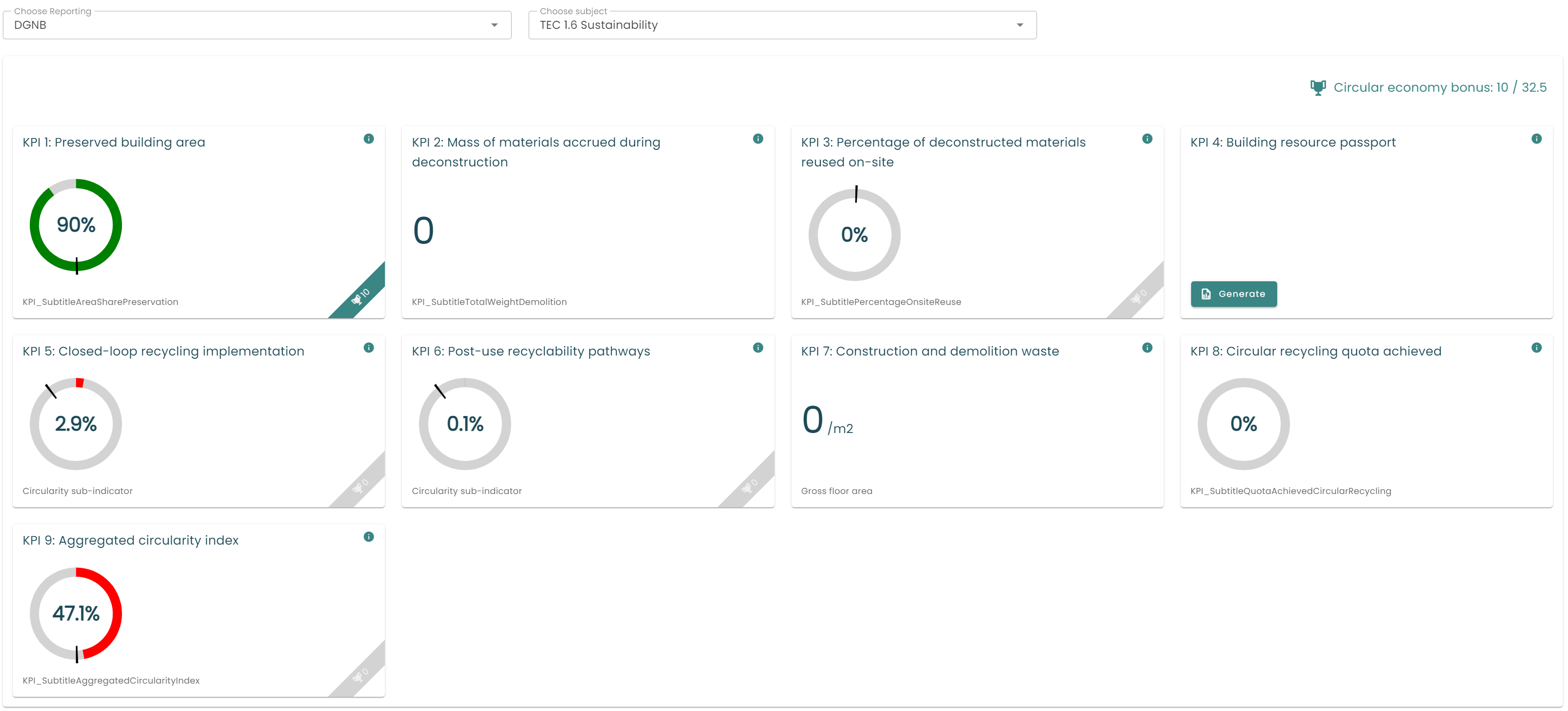Click the KPI 5 grey trophy corner badge
Screen dimensions: 1568x711
click(x=362, y=485)
